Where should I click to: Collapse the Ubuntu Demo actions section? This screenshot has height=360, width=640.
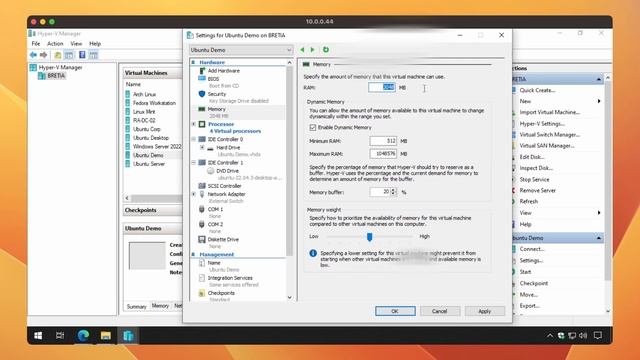click(x=599, y=238)
